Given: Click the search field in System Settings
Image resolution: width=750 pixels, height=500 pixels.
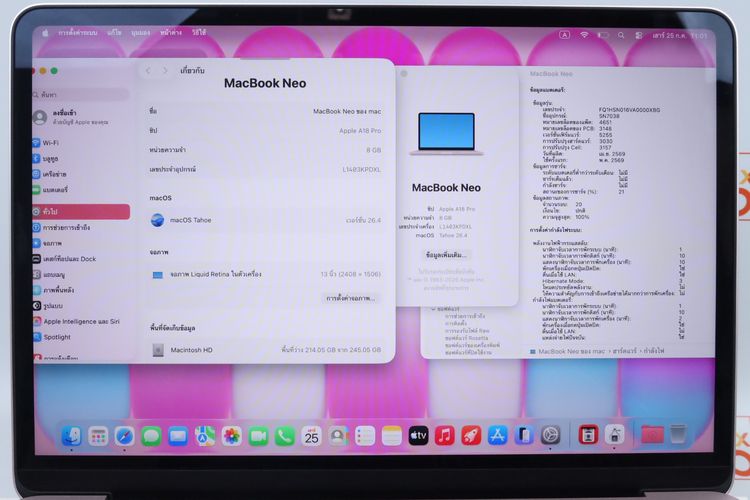Looking at the screenshot, I should pos(81,95).
